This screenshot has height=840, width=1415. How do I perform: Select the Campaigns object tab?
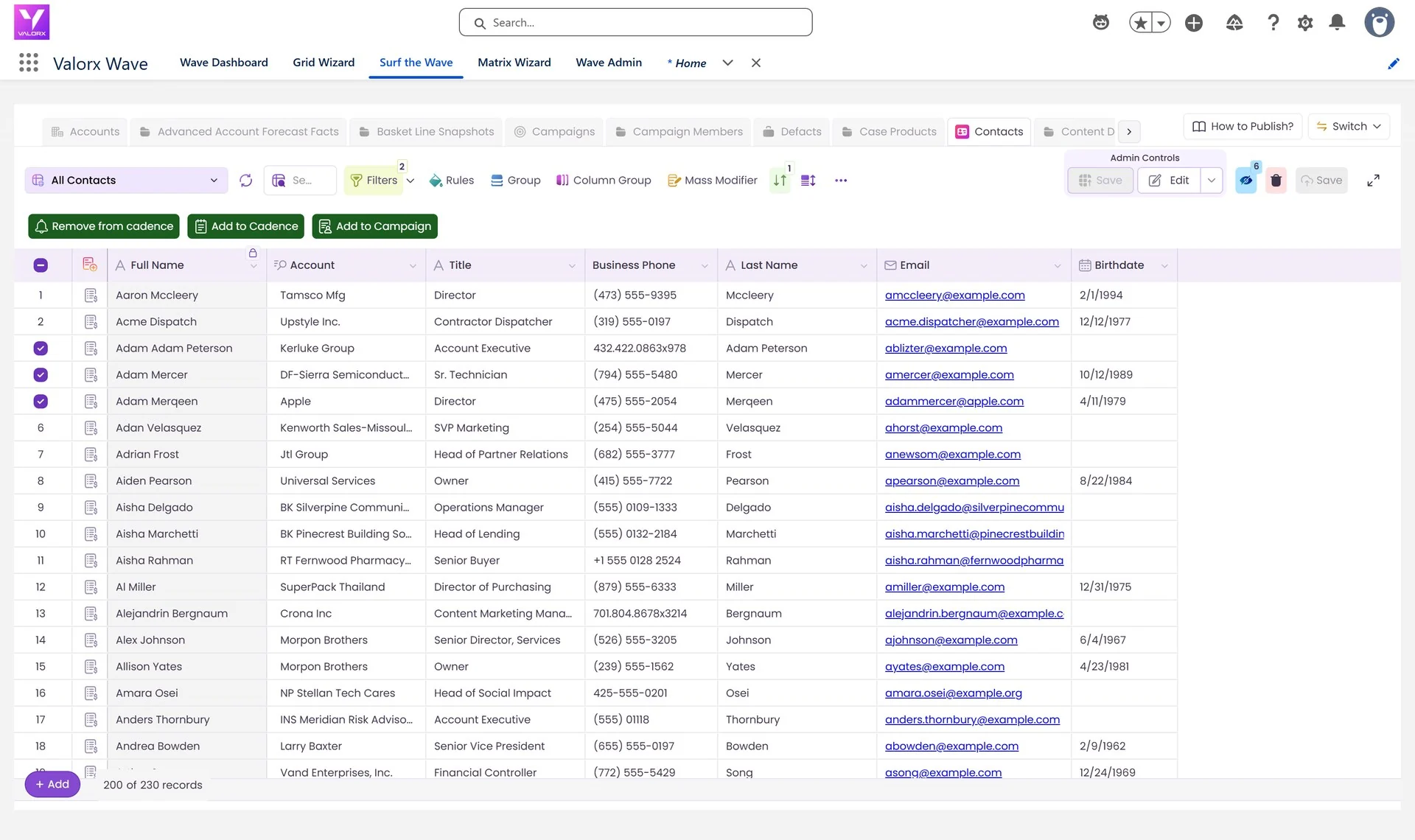coord(554,132)
